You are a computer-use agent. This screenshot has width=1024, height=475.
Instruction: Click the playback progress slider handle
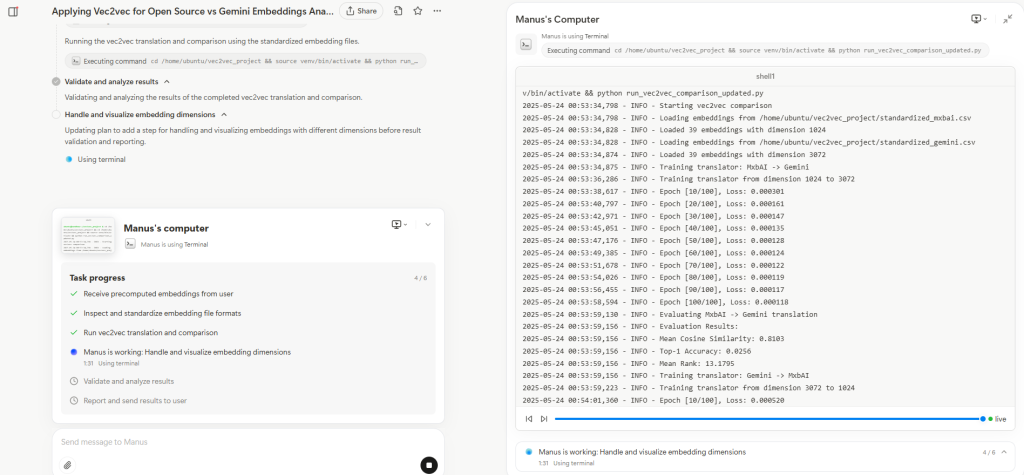coord(983,419)
